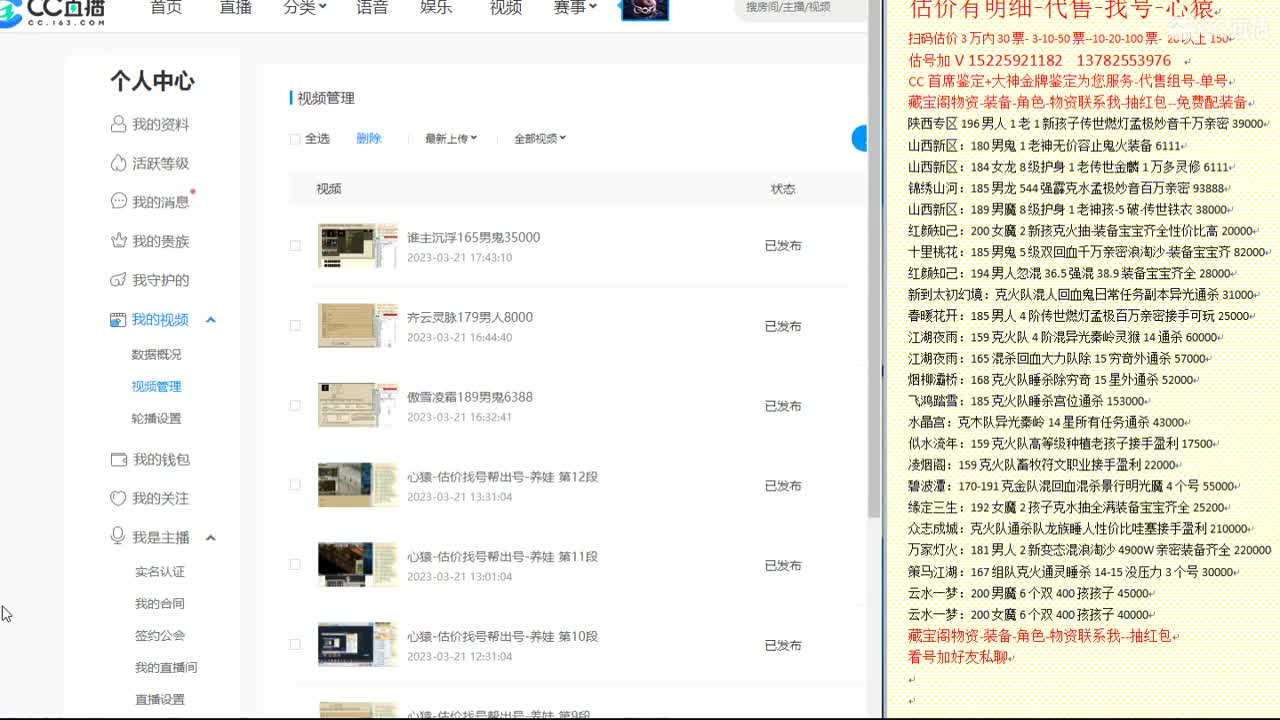
Task: Open thumbnail of 傲雪凌霜189男鬼6388 video
Action: tap(358, 405)
